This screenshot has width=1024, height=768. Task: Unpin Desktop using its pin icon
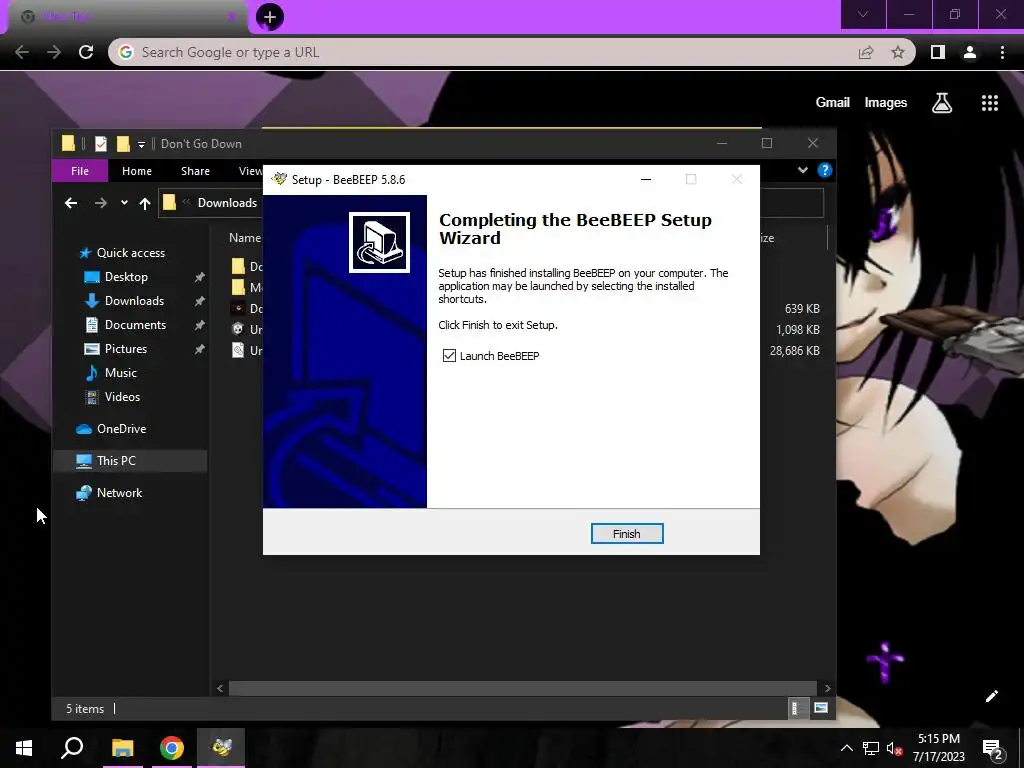199,278
